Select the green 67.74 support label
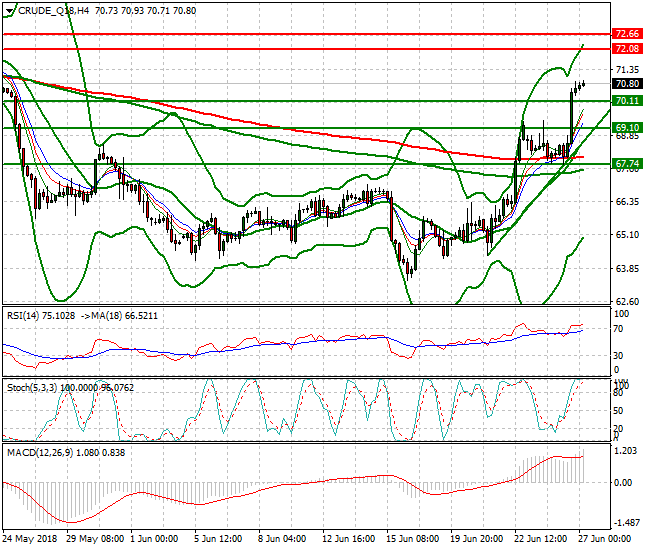The image size is (650, 550). point(627,163)
